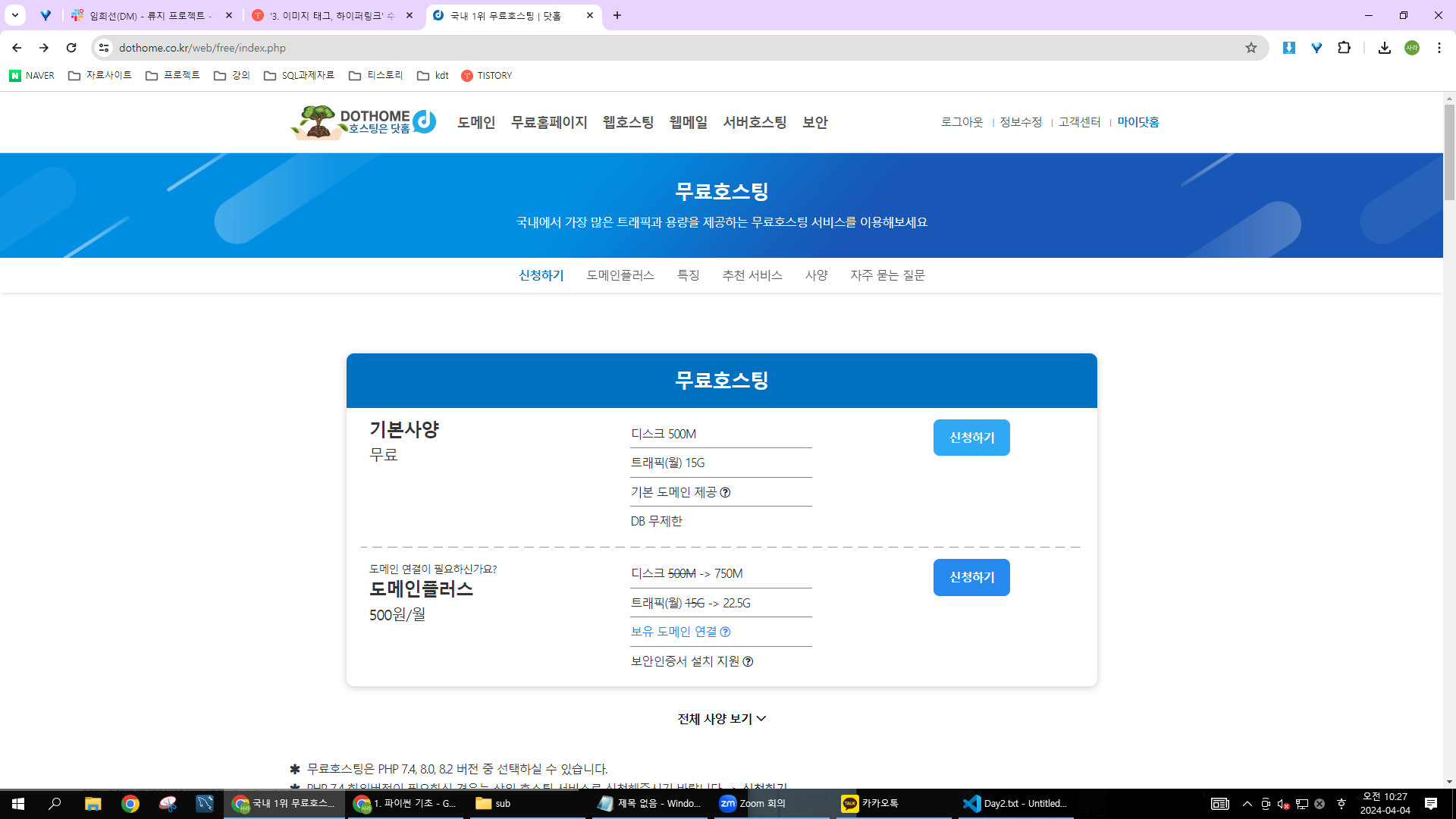Open the 보유 도메인 연결 link
This screenshot has width=1456, height=819.
(x=673, y=632)
